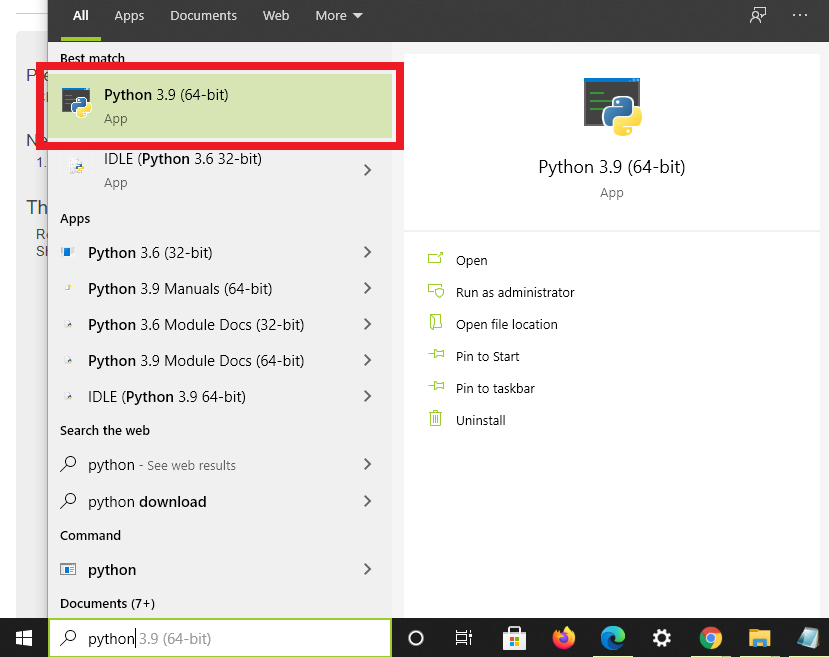Launch Microsoft Store from taskbar
829x657 pixels.
[514, 638]
